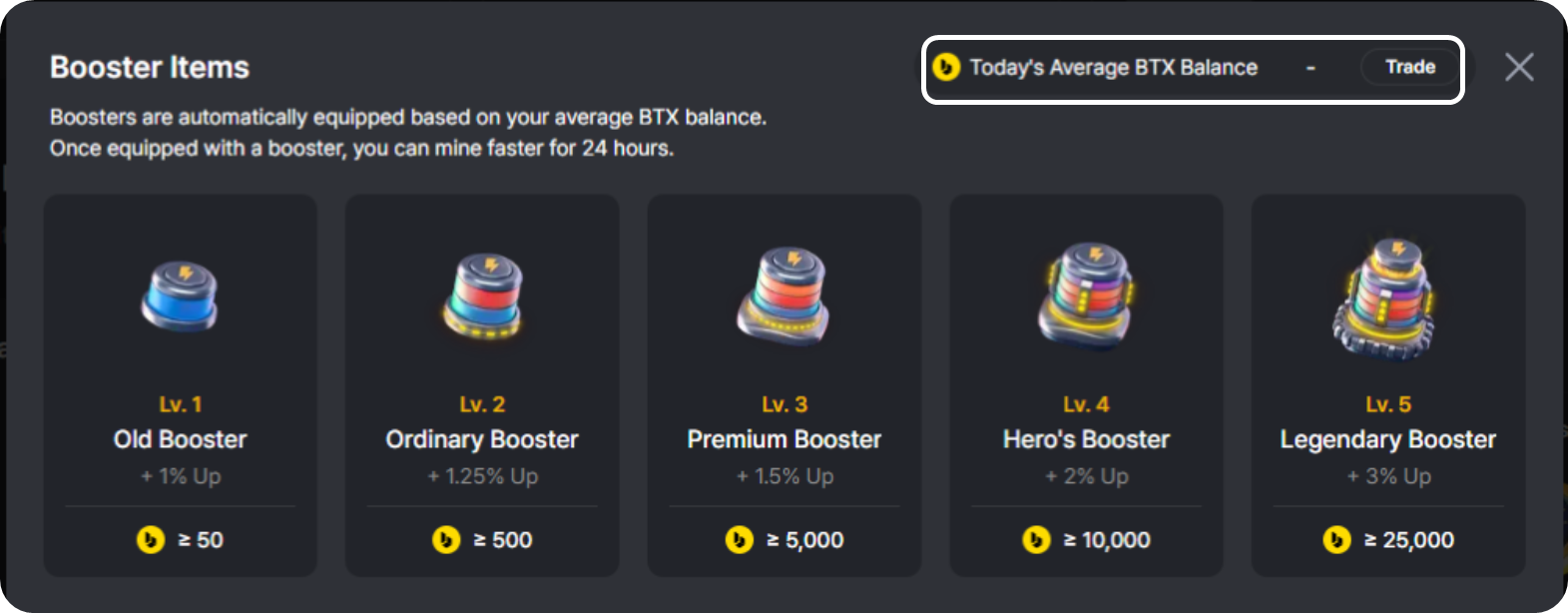Click the BTX coin icon beside Today's Average Balance
The image size is (1568, 613).
point(946,68)
